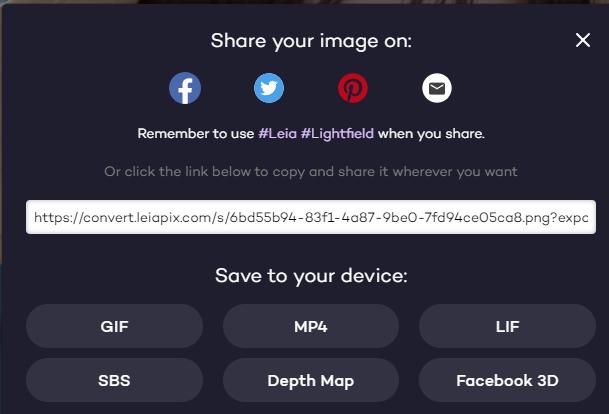Export the image in LIF format

click(x=507, y=326)
